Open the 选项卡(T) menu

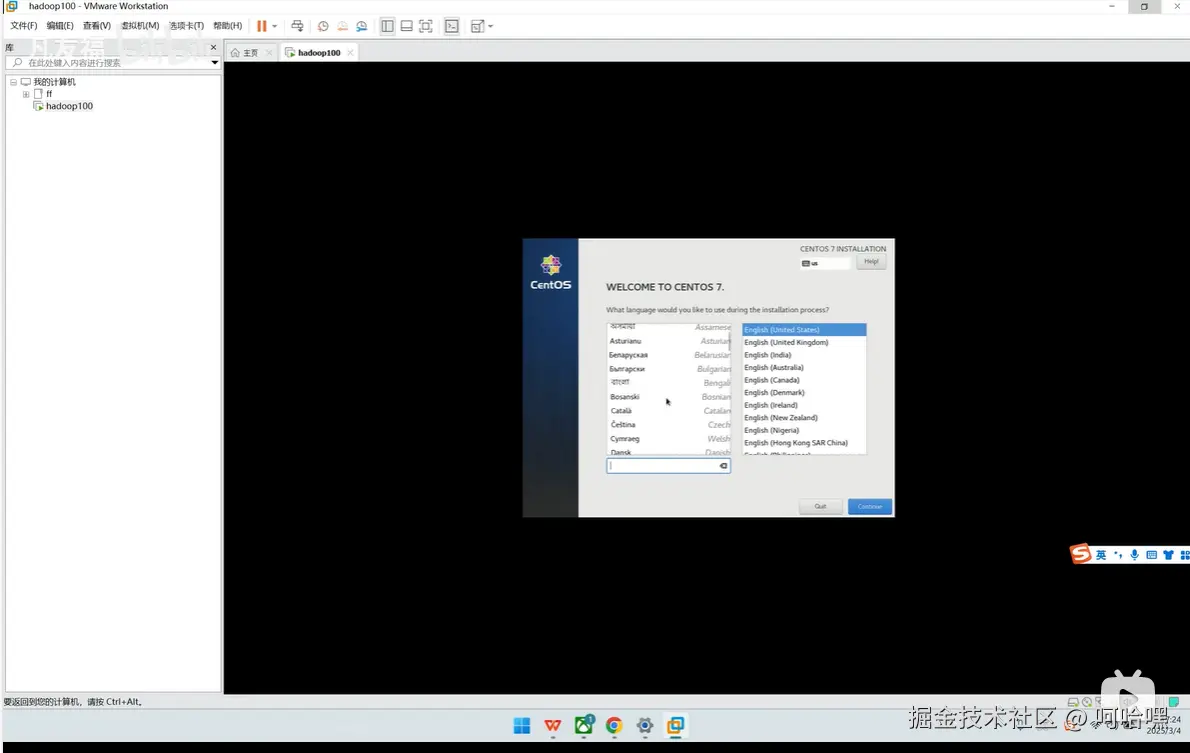tap(186, 26)
